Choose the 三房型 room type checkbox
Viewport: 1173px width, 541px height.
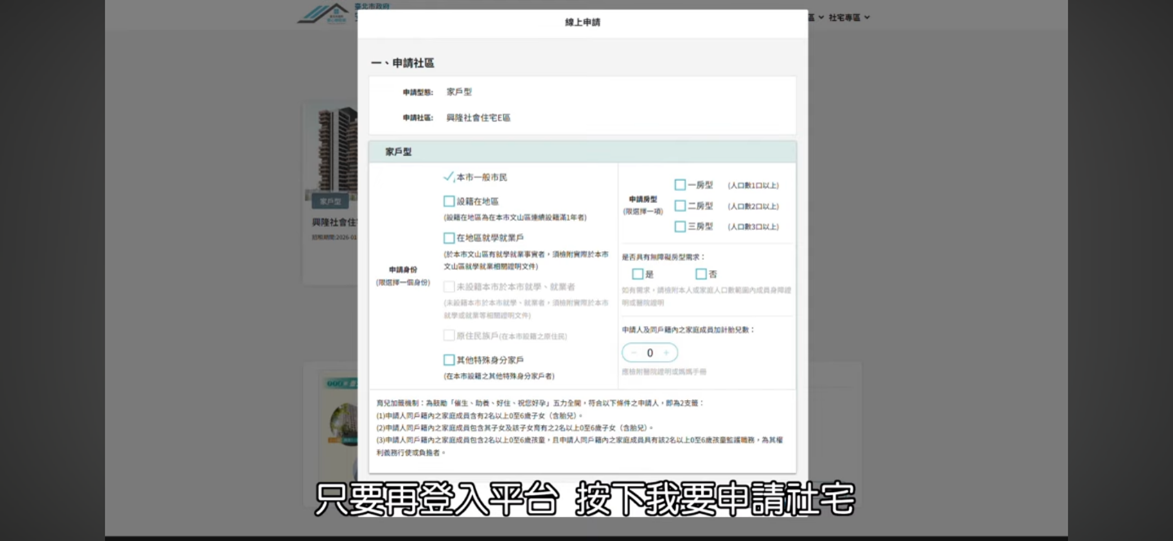click(680, 227)
